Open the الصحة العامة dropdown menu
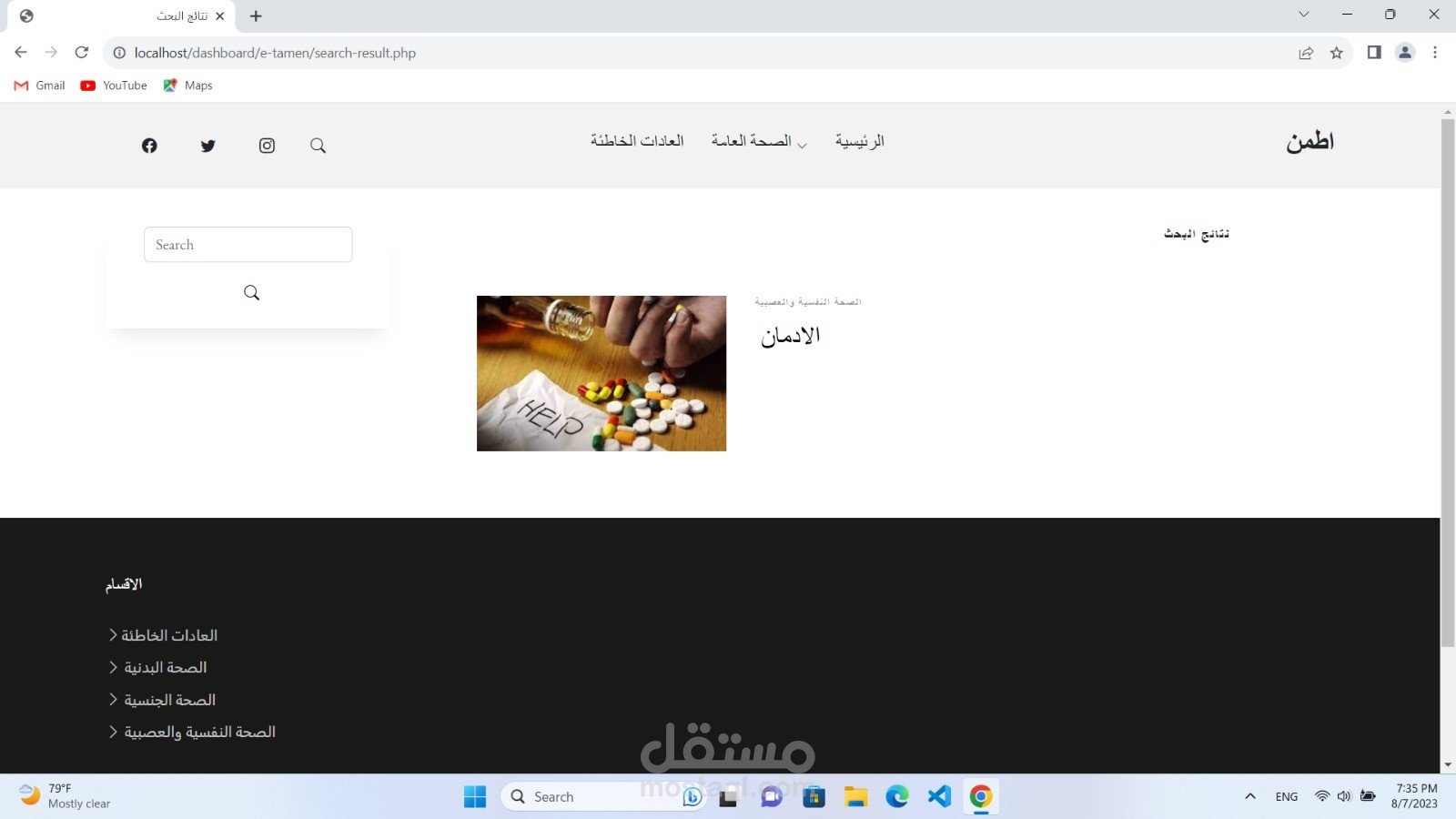 click(x=757, y=143)
